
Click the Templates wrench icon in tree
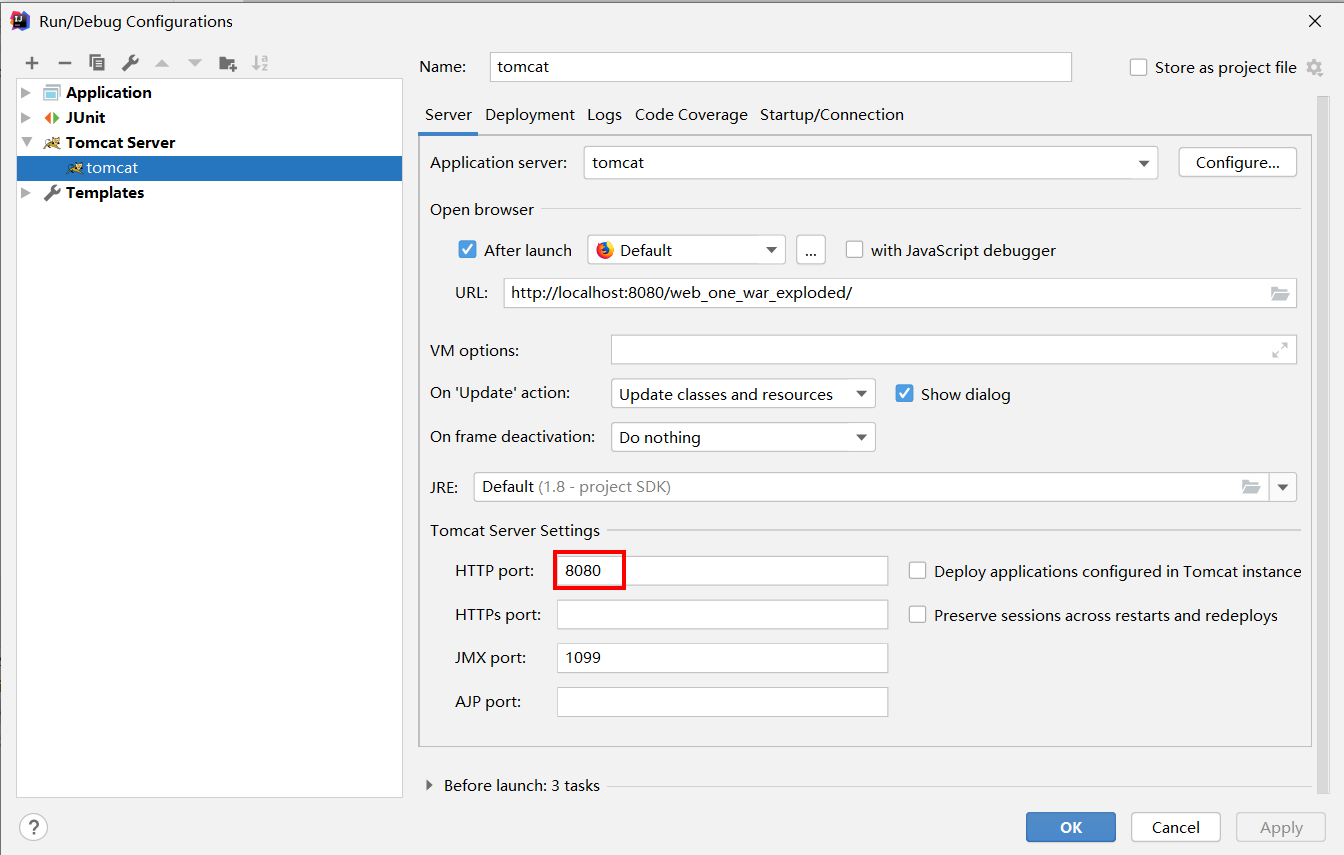click(52, 192)
